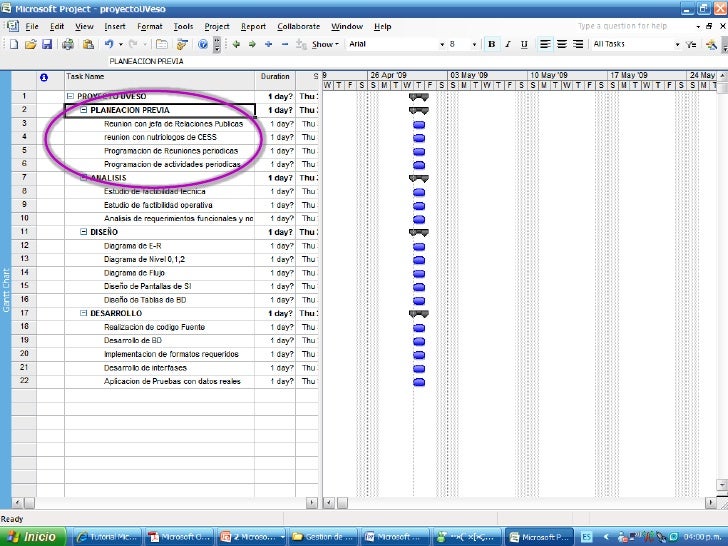Open the Edit menu
Viewport: 728px width, 546px height.
coord(57,26)
